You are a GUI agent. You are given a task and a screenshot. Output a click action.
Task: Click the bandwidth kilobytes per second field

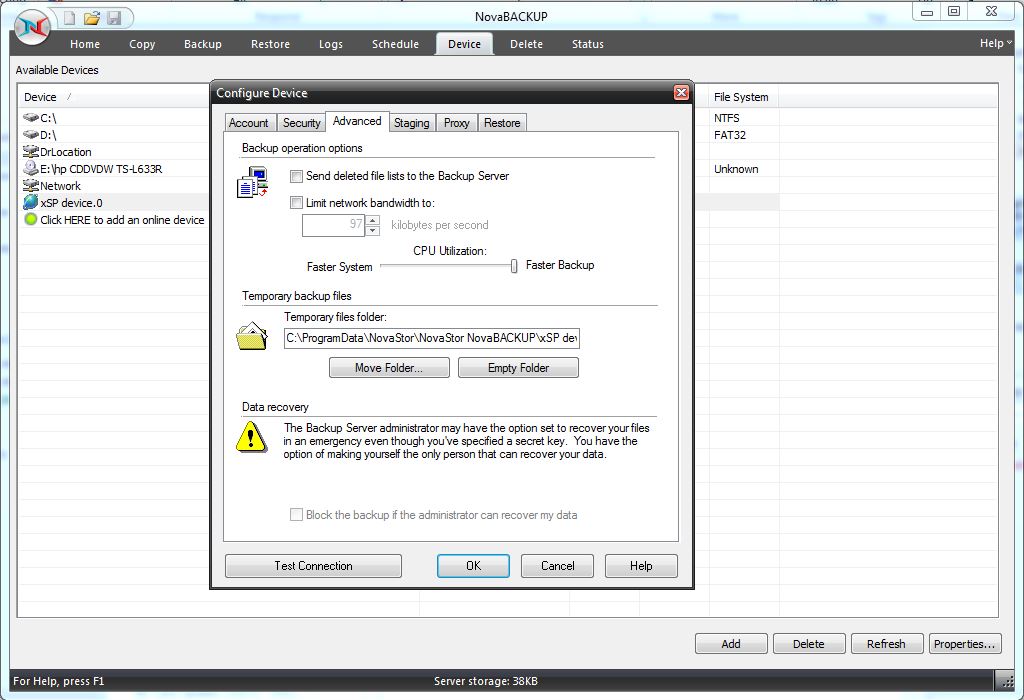click(x=334, y=225)
